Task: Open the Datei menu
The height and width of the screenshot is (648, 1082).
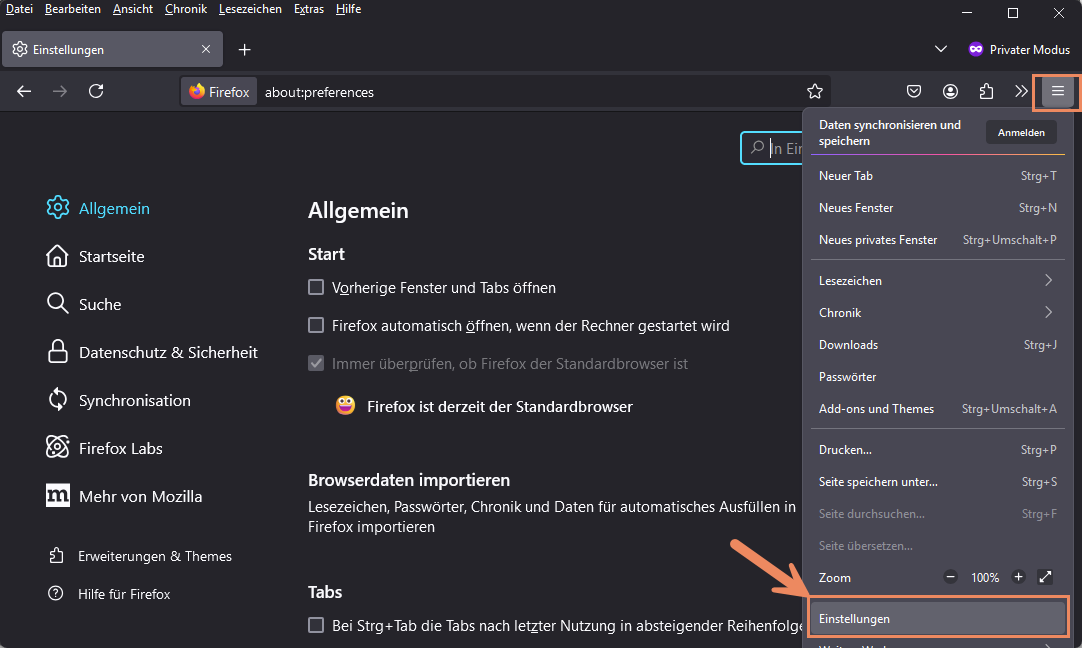Action: coord(19,9)
